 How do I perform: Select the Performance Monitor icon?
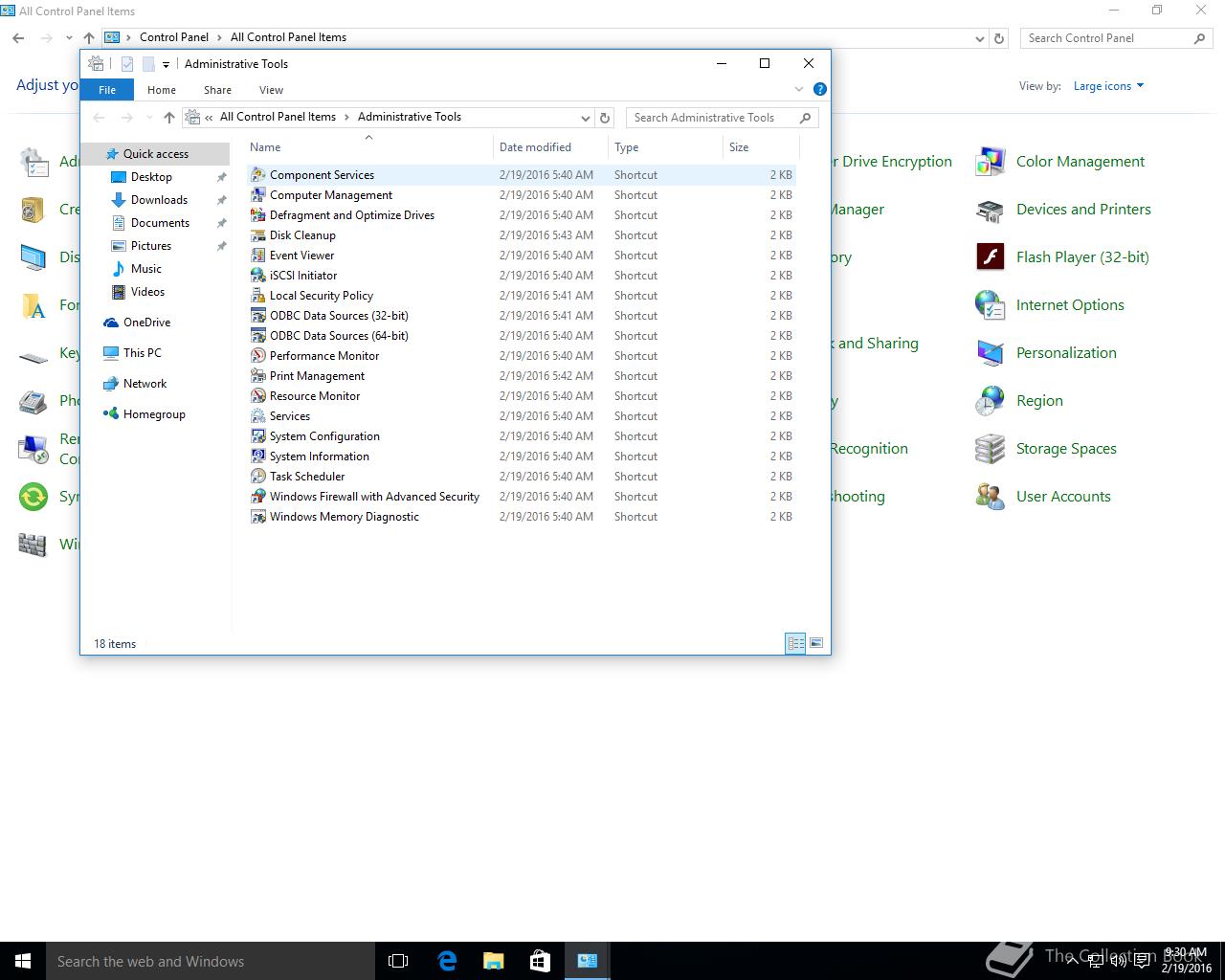[257, 356]
